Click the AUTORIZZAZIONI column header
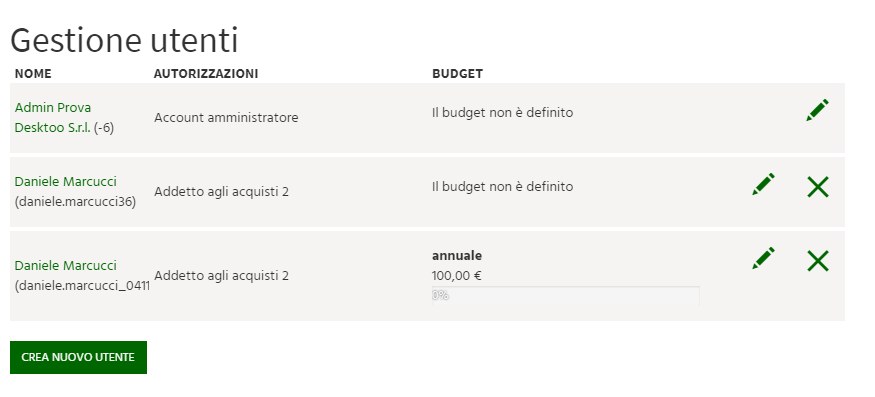Screen dimensions: 875x397 pyautogui.click(x=206, y=74)
